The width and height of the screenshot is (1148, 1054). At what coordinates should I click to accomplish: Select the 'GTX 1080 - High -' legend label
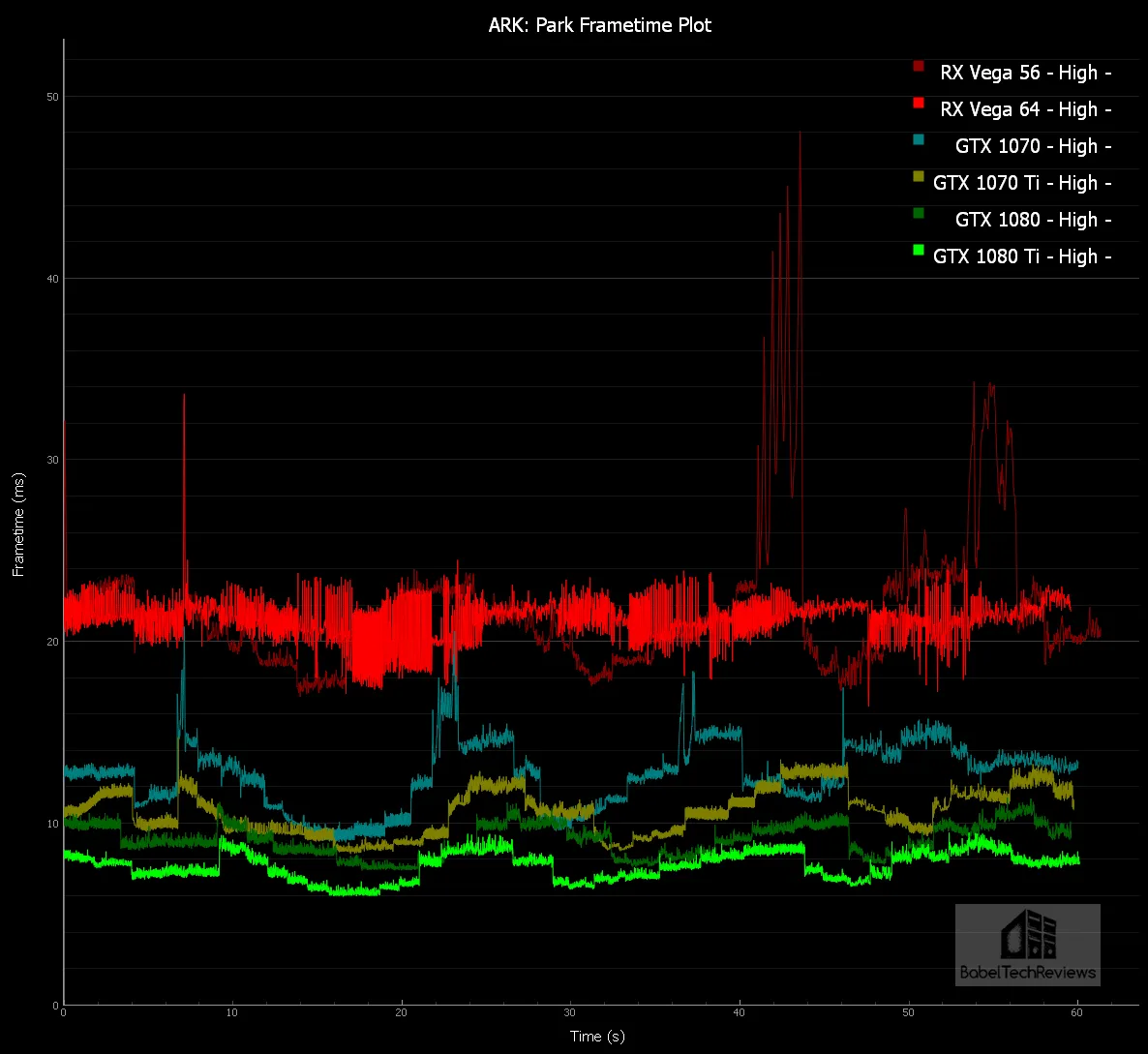coord(1033,220)
